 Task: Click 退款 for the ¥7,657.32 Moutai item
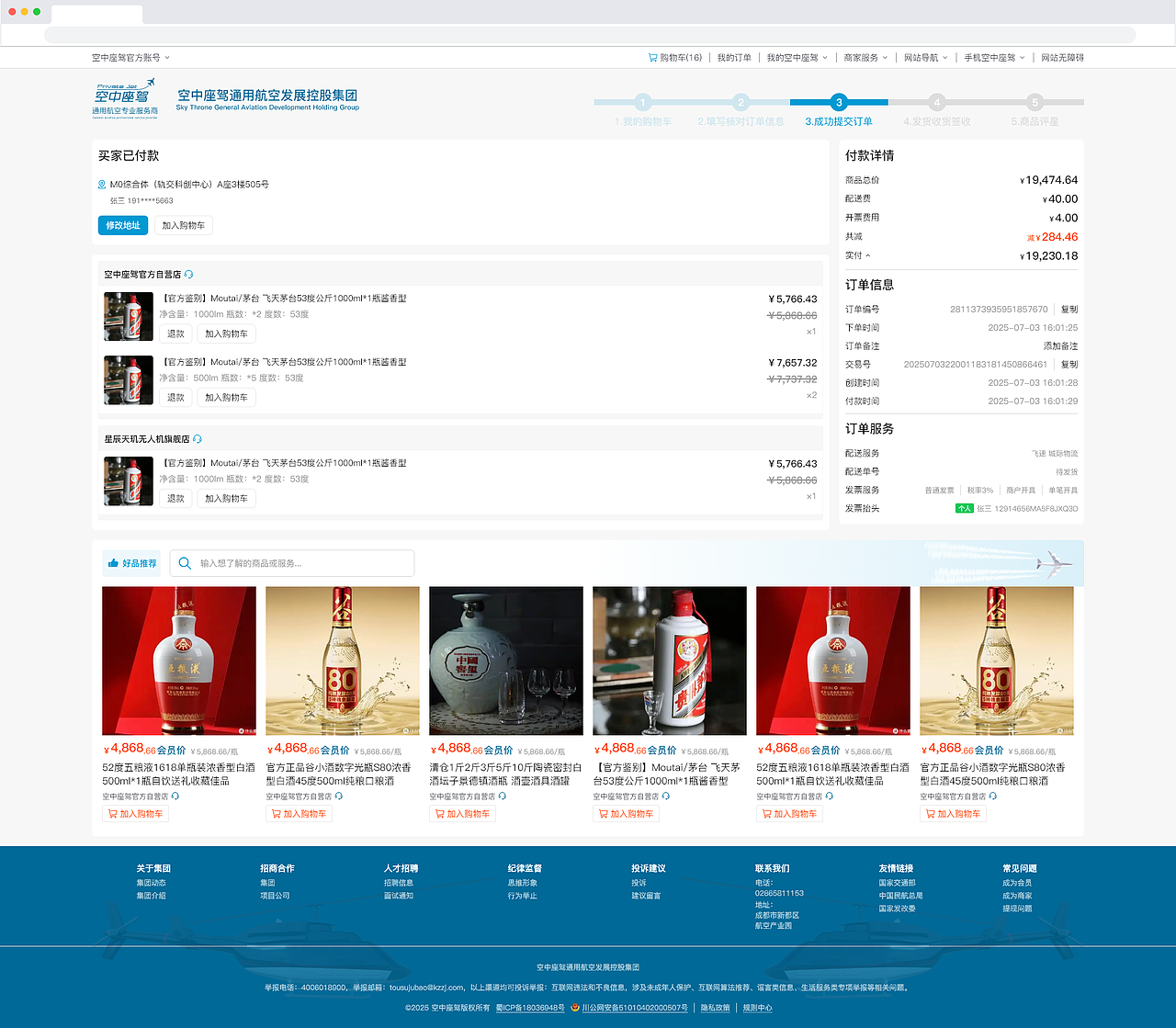coord(175,398)
